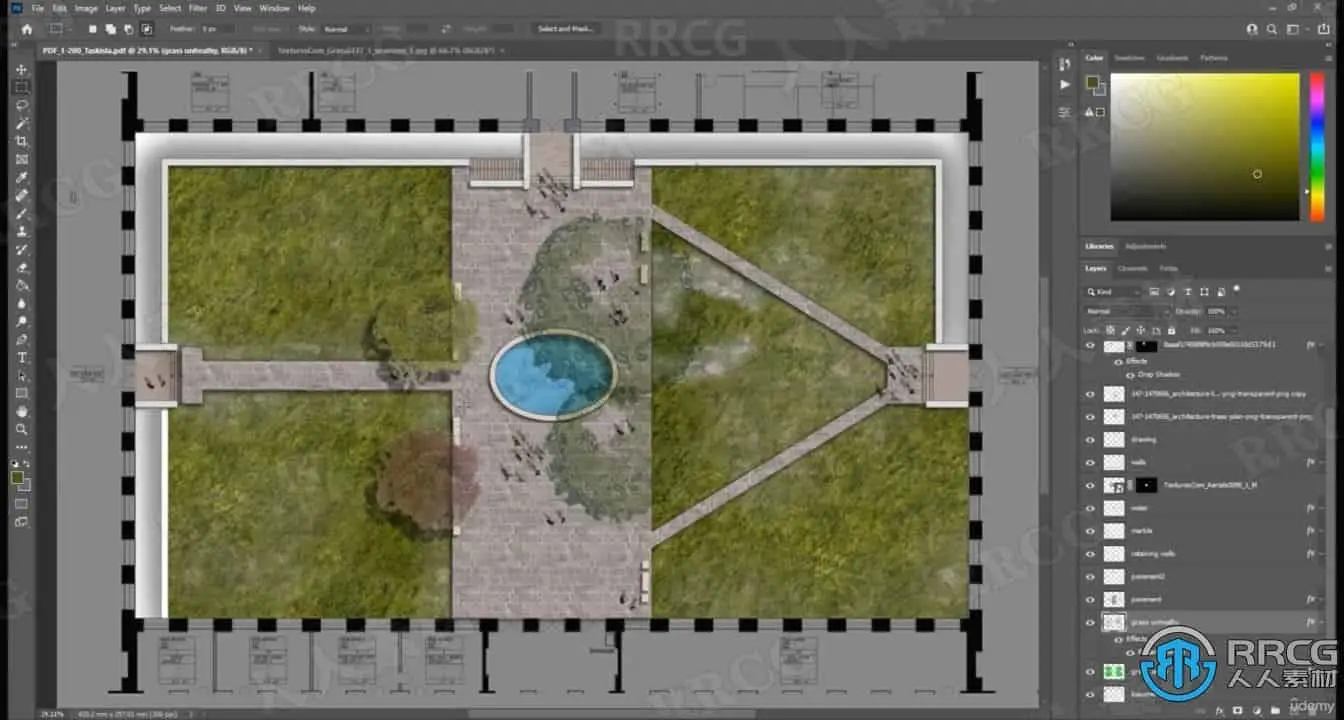Select the Path Selection tool
This screenshot has width=1344, height=720.
coord(22,376)
